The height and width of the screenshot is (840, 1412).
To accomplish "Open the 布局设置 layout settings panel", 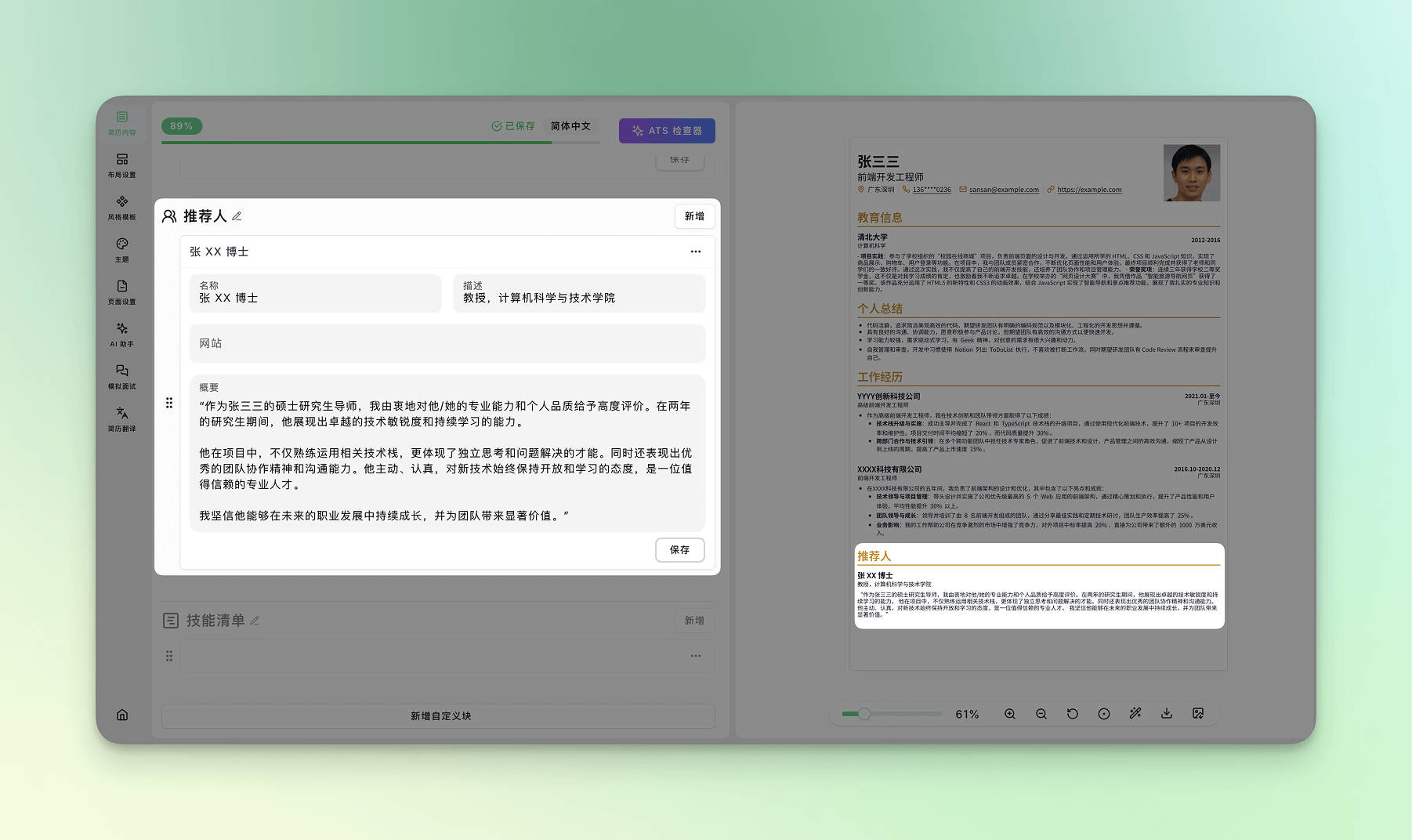I will tap(121, 165).
